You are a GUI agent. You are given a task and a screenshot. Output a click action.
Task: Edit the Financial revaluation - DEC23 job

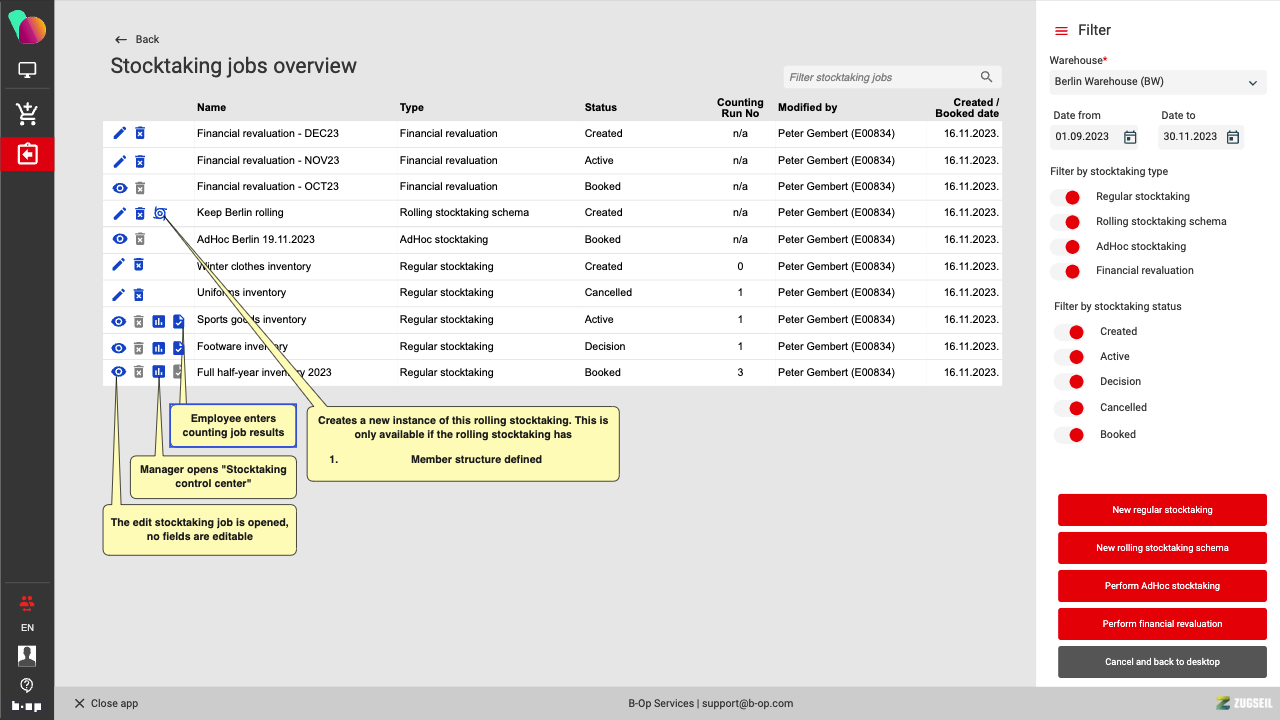120,133
